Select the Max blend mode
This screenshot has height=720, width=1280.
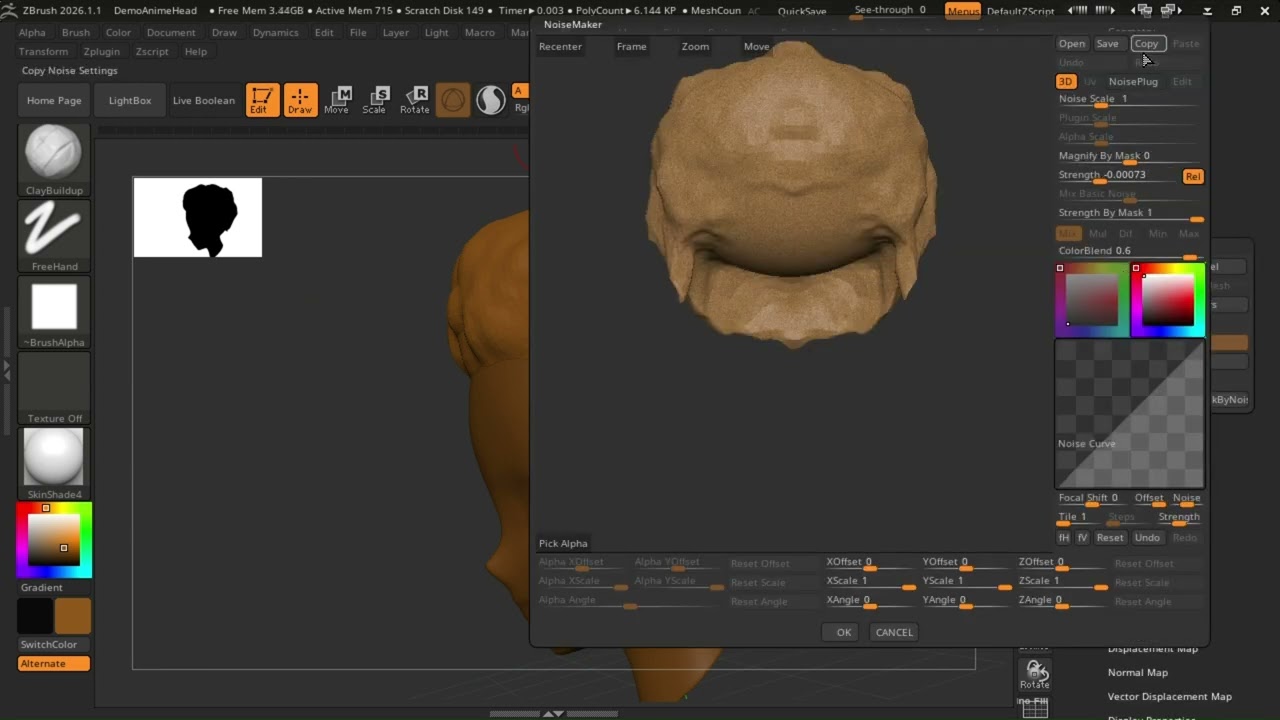pos(1188,233)
